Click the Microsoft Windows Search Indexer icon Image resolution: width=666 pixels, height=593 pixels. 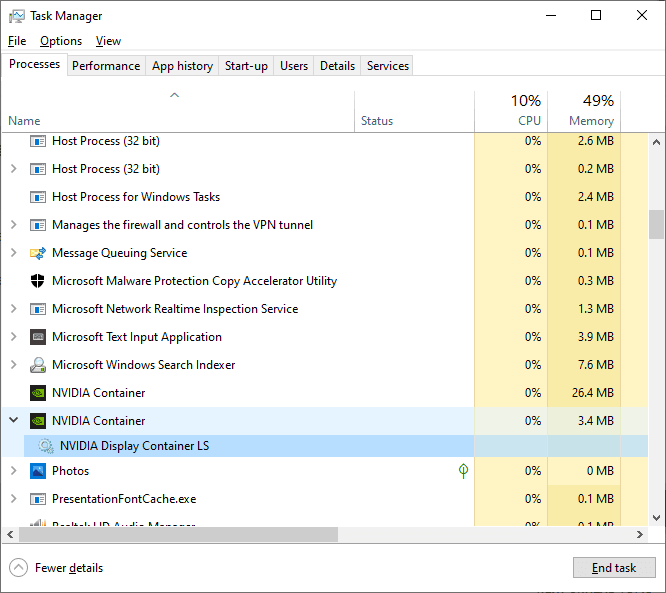[x=38, y=365]
